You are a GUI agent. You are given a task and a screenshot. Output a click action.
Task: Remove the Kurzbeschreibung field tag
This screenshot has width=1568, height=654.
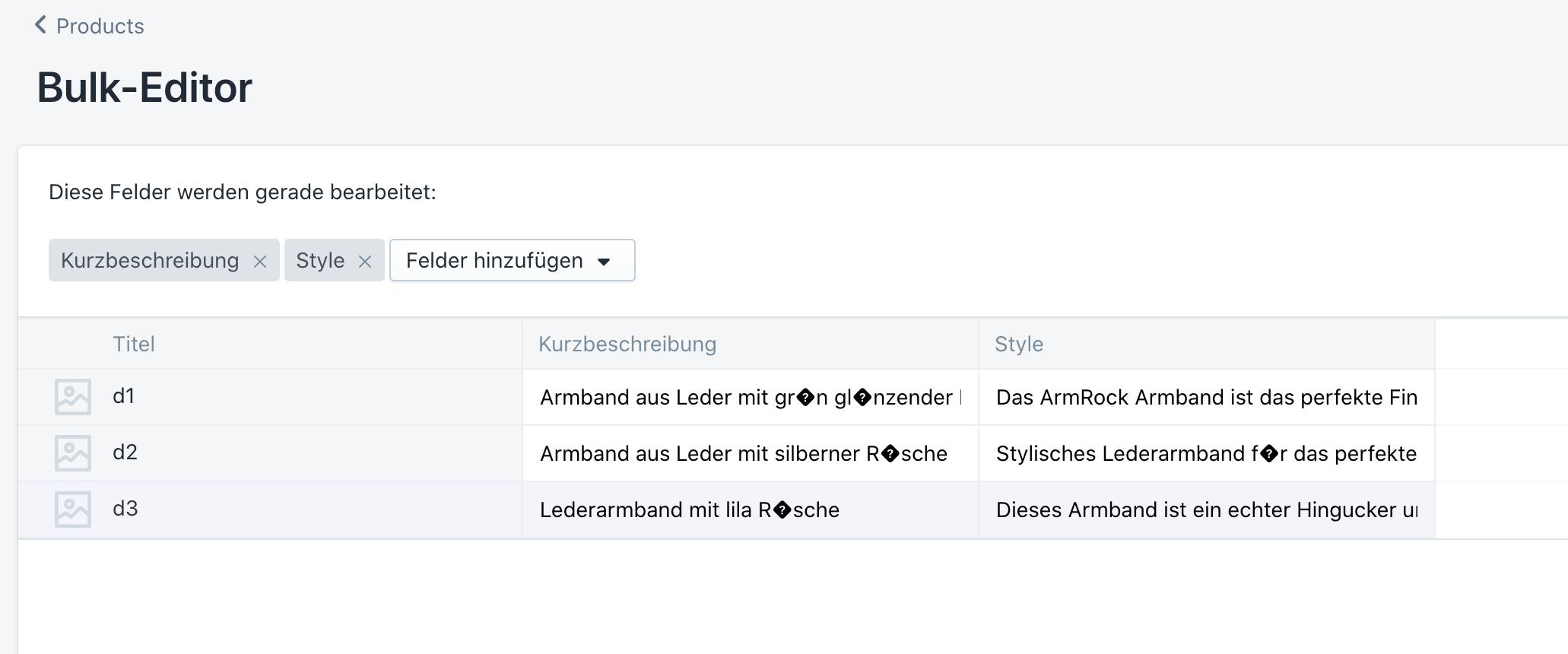click(260, 262)
